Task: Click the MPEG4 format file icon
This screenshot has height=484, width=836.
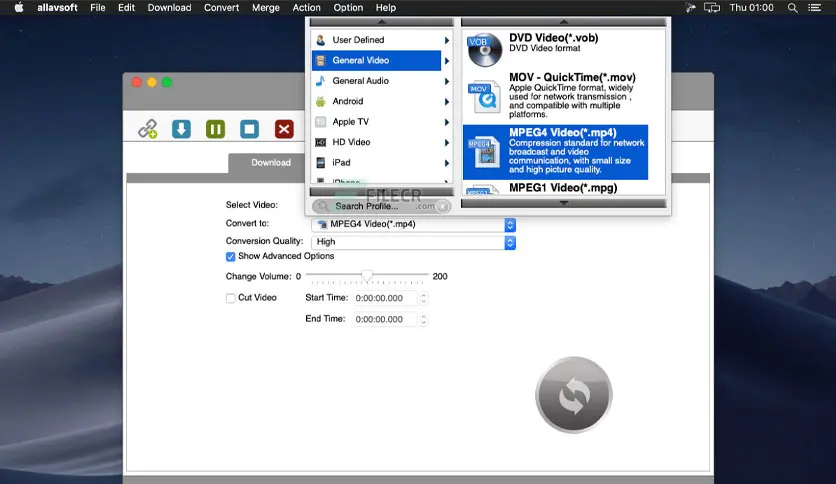Action: click(x=483, y=152)
